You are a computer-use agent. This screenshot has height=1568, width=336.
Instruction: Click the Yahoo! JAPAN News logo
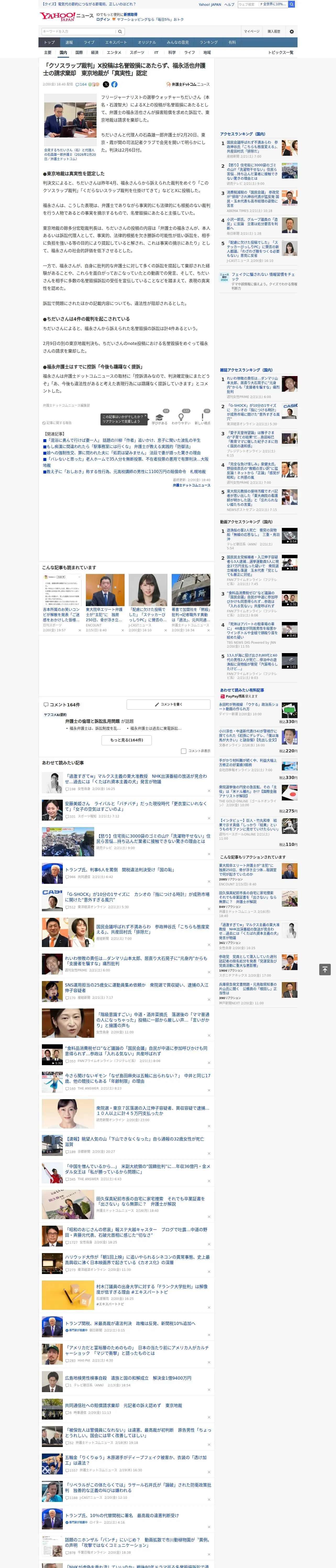[x=66, y=16]
